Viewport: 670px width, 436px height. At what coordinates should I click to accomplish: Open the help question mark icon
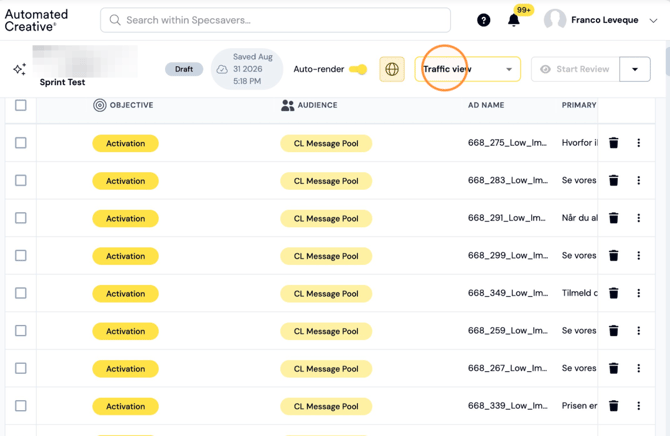[483, 20]
